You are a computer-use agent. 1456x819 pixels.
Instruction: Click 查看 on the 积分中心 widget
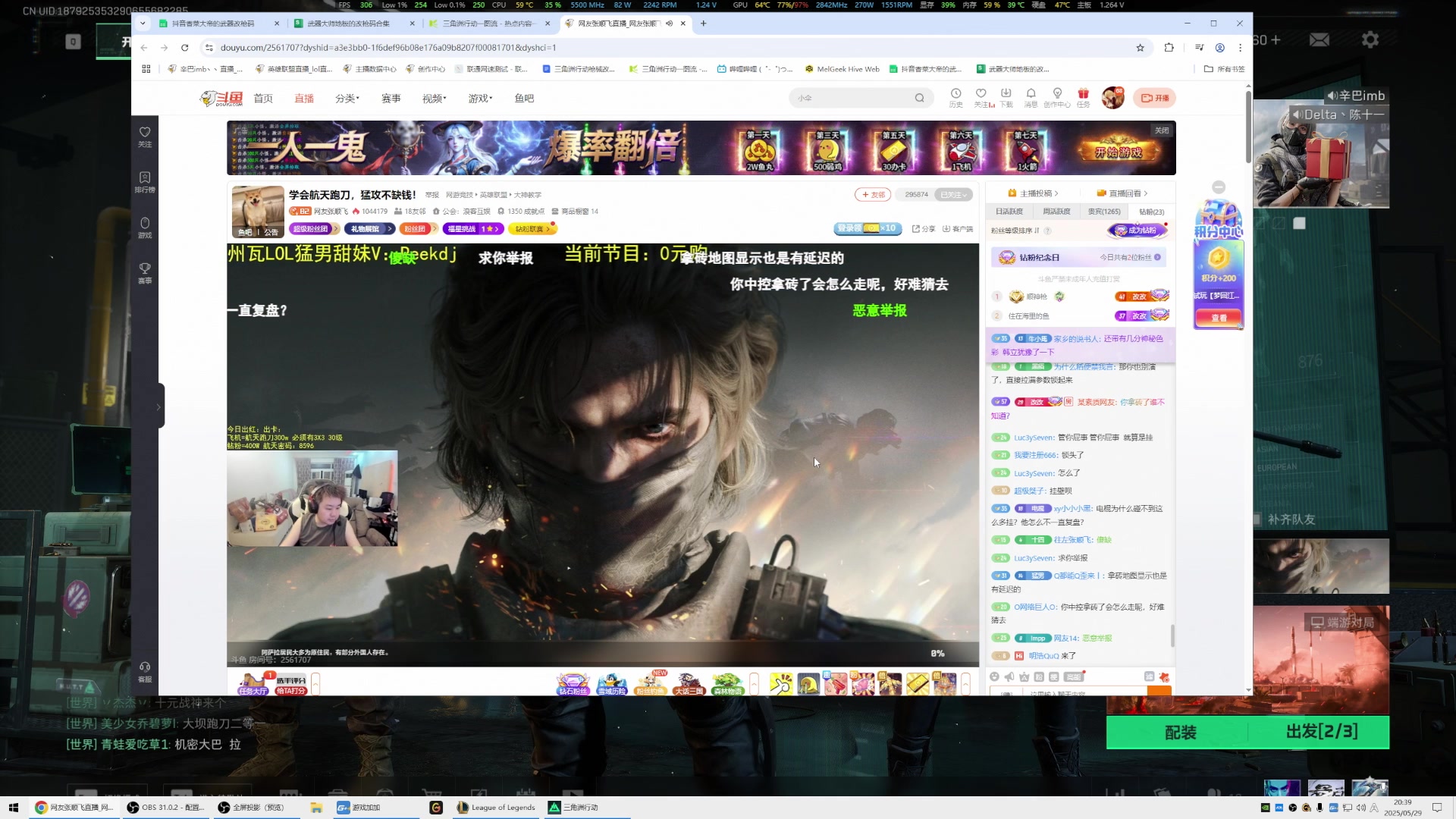1219,318
